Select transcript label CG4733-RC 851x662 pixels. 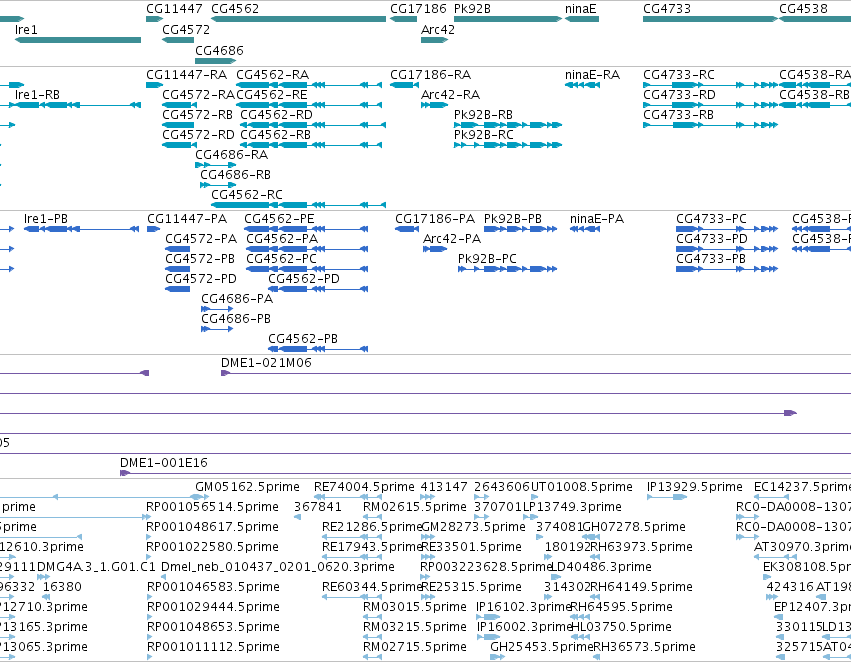coord(678,74)
